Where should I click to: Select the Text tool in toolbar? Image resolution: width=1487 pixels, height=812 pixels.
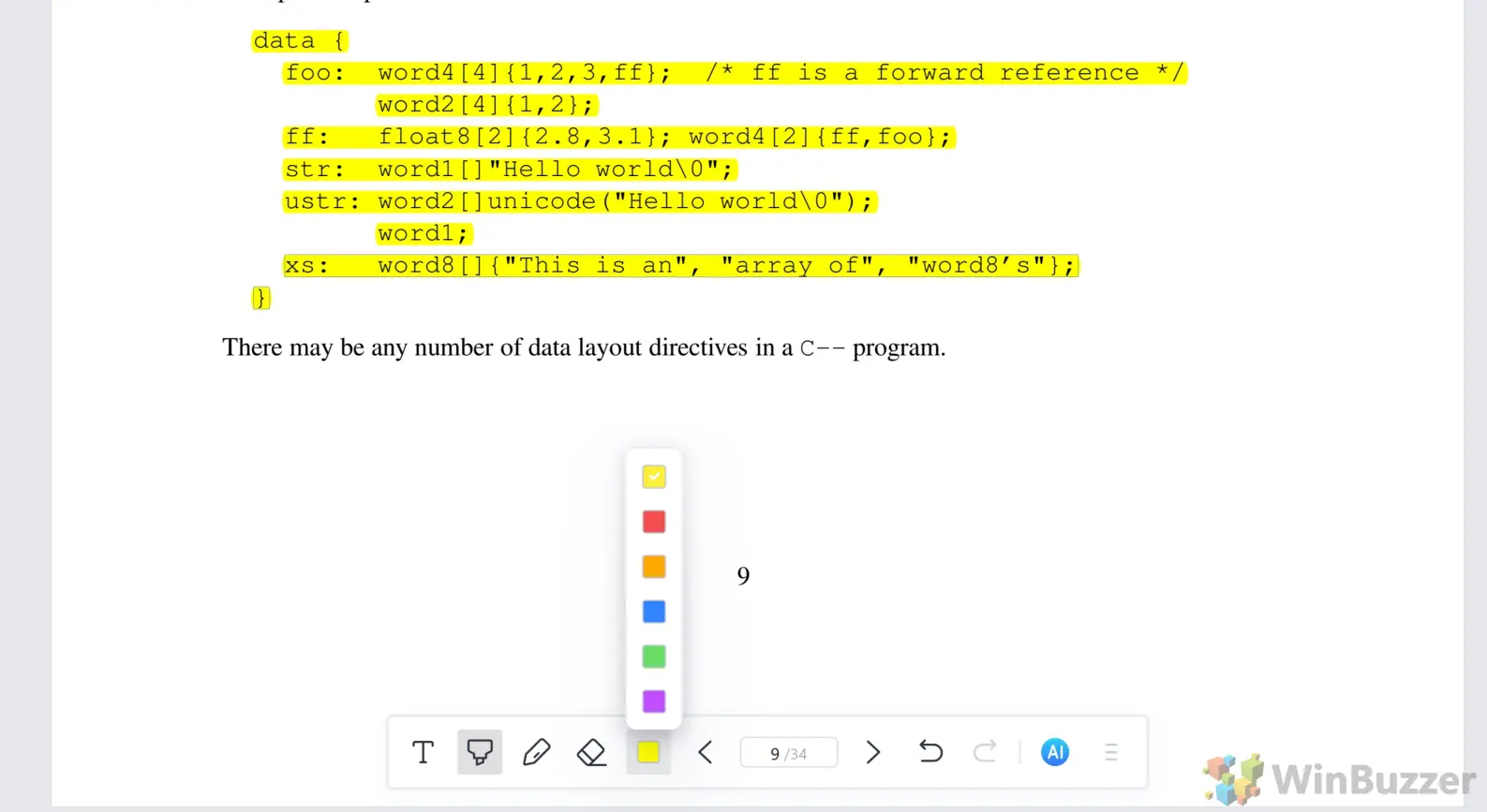423,752
